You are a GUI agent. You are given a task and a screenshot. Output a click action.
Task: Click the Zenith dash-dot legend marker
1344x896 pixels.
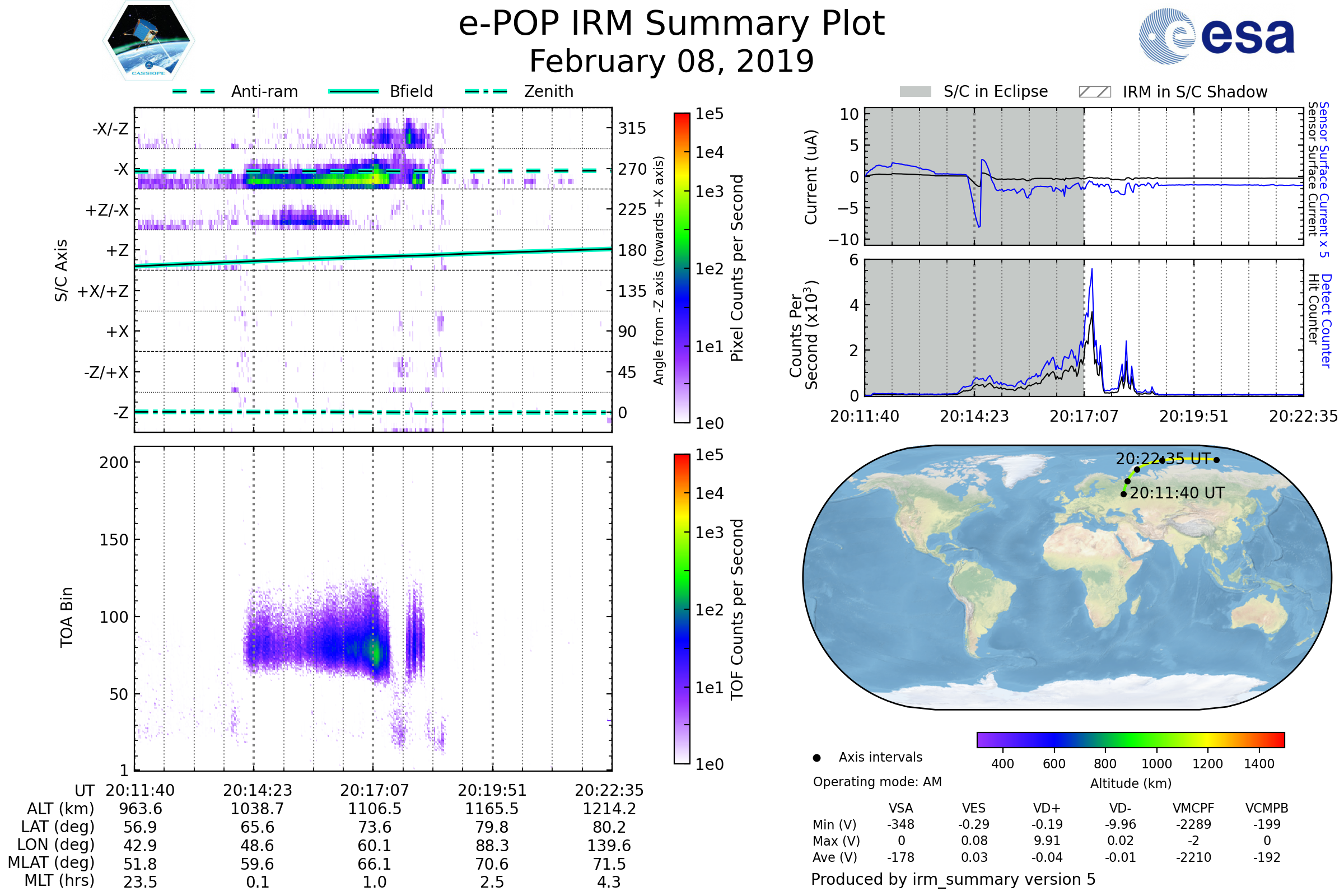click(486, 91)
